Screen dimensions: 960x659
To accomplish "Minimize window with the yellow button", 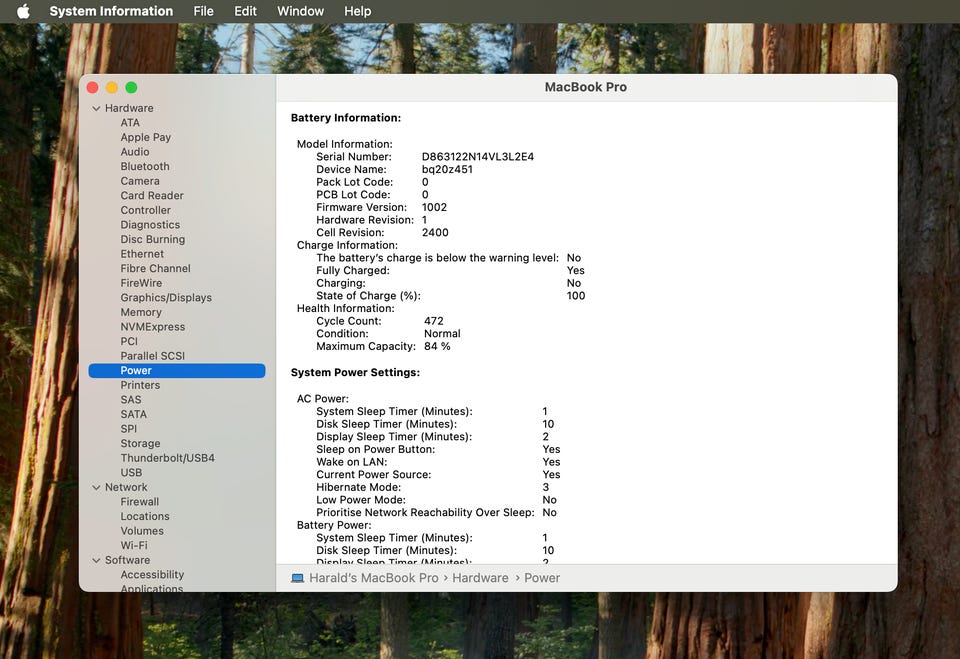I will point(112,88).
